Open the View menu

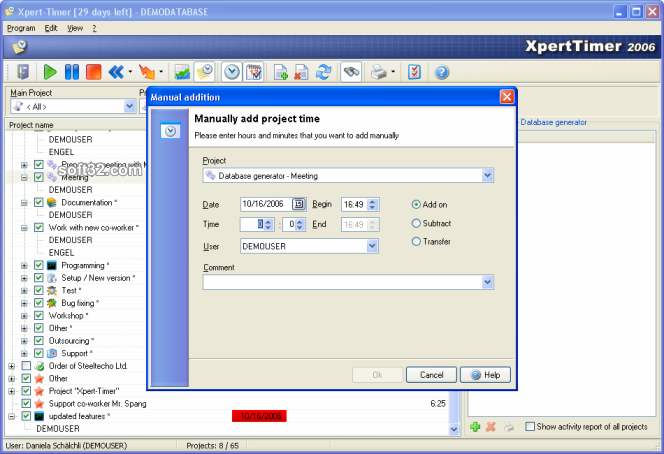tap(75, 28)
